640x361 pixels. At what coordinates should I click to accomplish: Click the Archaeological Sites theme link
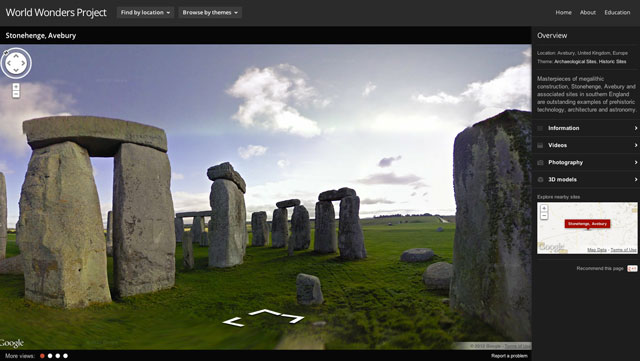575,62
